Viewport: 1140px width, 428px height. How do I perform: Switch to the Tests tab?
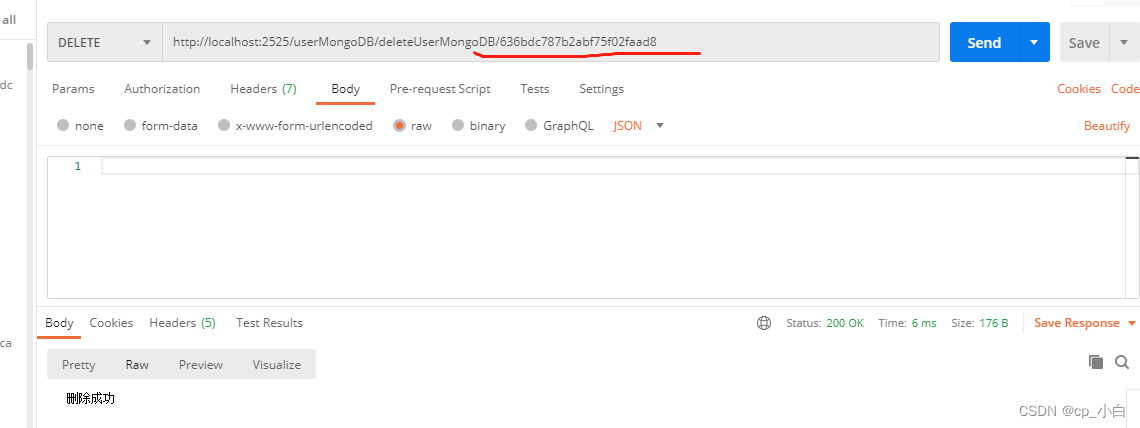pos(534,89)
